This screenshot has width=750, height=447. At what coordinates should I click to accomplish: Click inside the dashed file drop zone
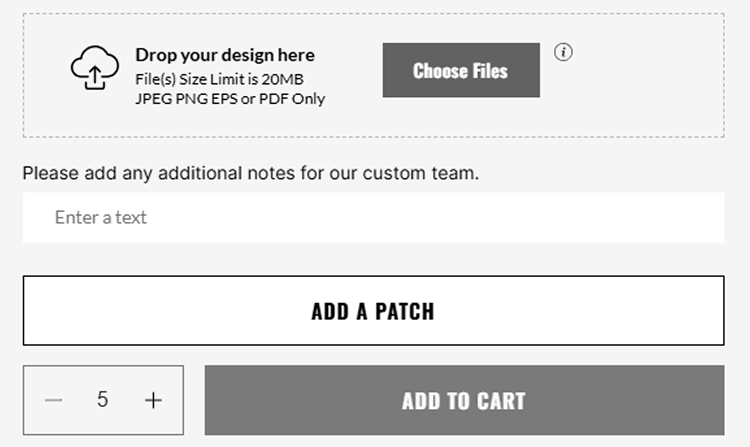[374, 76]
